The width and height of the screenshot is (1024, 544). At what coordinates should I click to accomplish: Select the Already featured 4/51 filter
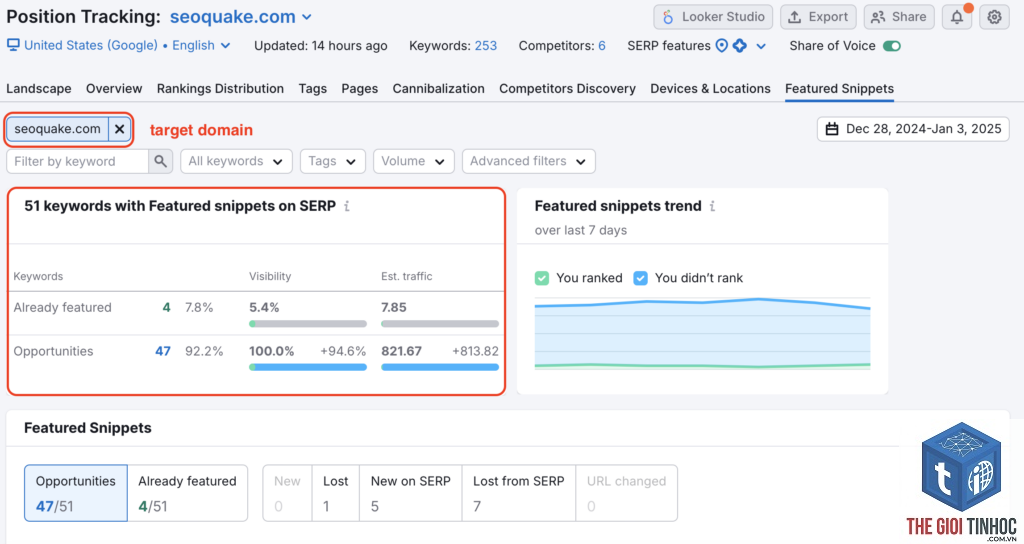187,493
